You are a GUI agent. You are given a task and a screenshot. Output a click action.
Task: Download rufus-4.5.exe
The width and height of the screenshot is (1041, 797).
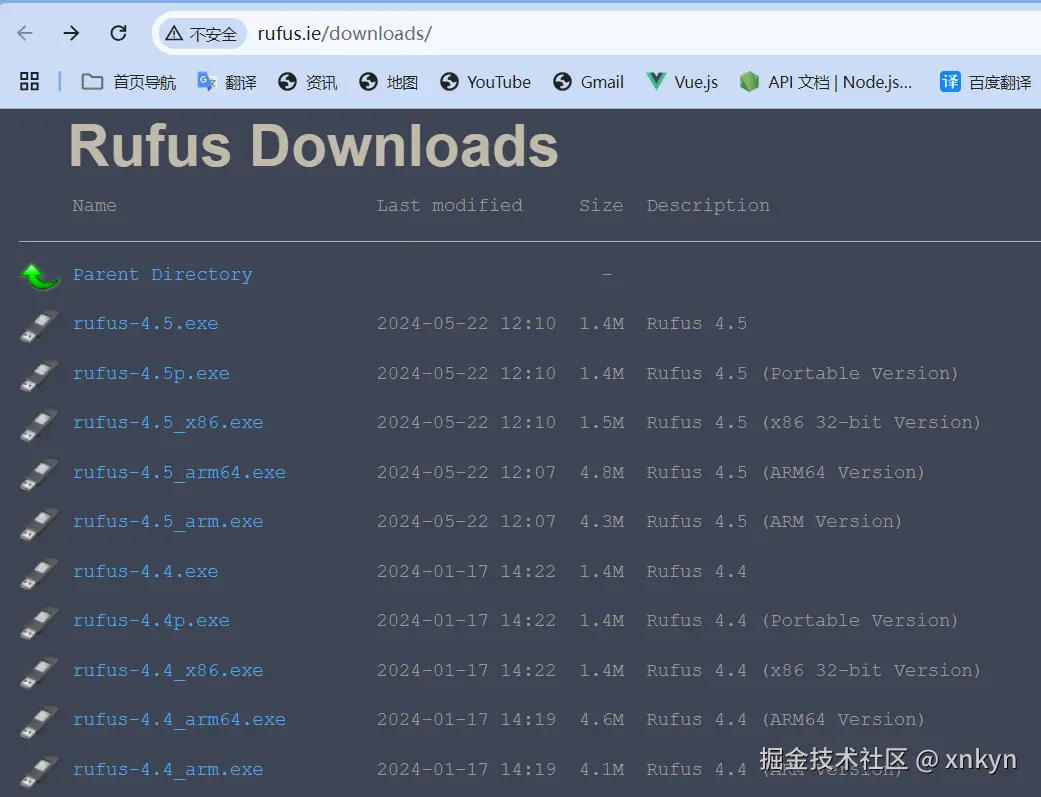145,324
